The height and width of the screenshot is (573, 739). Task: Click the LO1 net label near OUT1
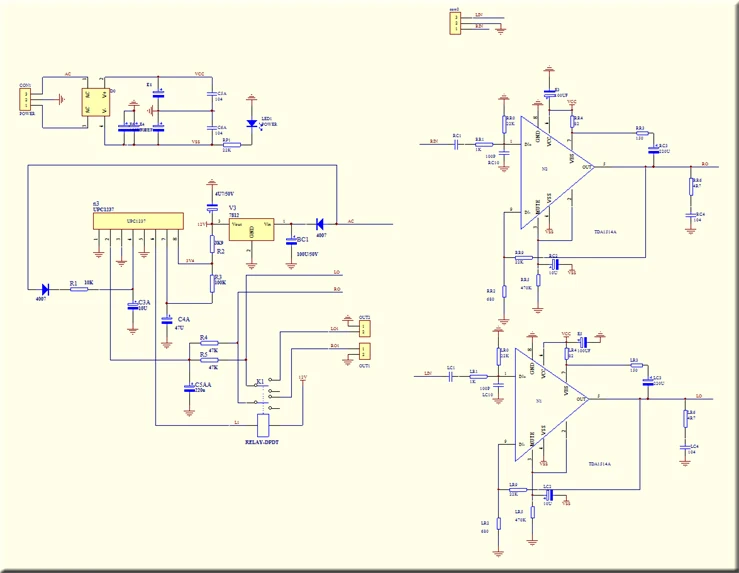point(334,328)
